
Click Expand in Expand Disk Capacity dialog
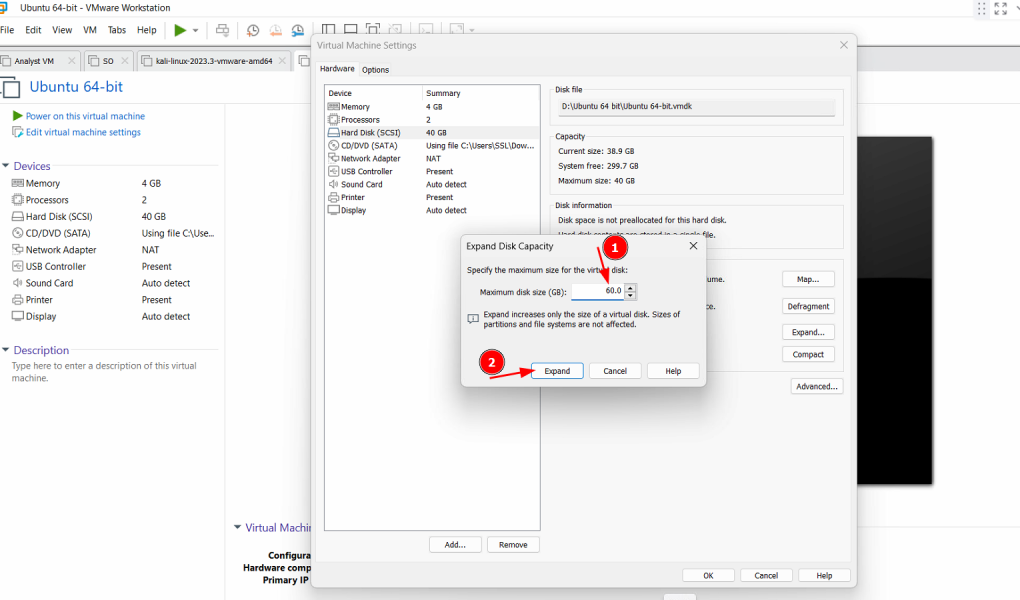pyautogui.click(x=557, y=371)
